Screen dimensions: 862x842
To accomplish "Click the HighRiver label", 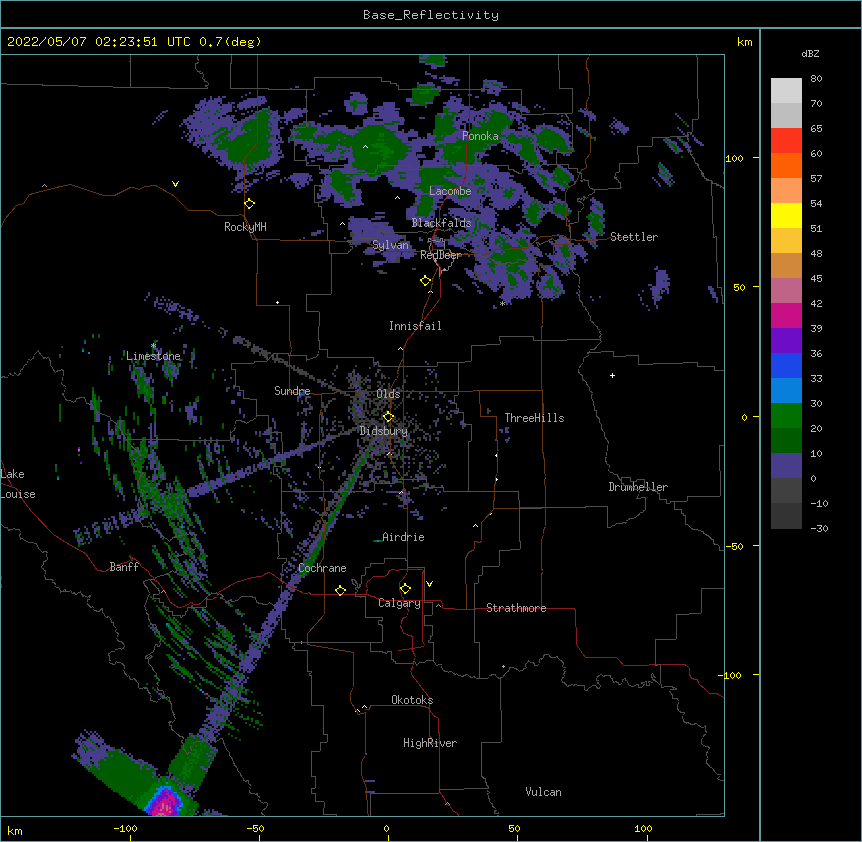I will coord(430,743).
